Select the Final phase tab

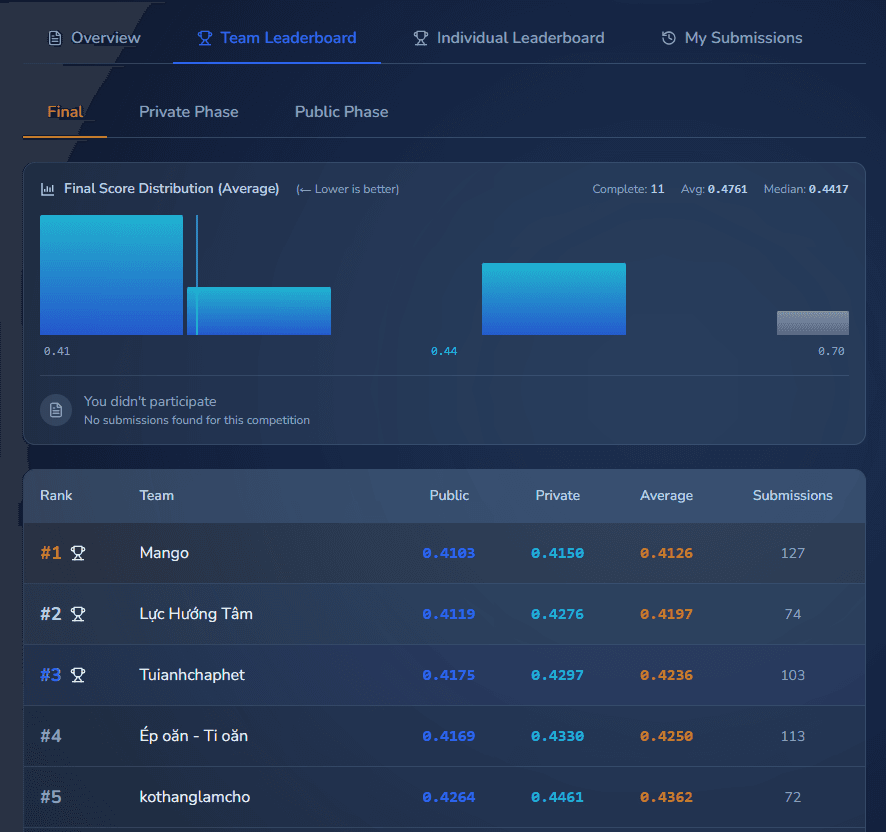pos(65,112)
